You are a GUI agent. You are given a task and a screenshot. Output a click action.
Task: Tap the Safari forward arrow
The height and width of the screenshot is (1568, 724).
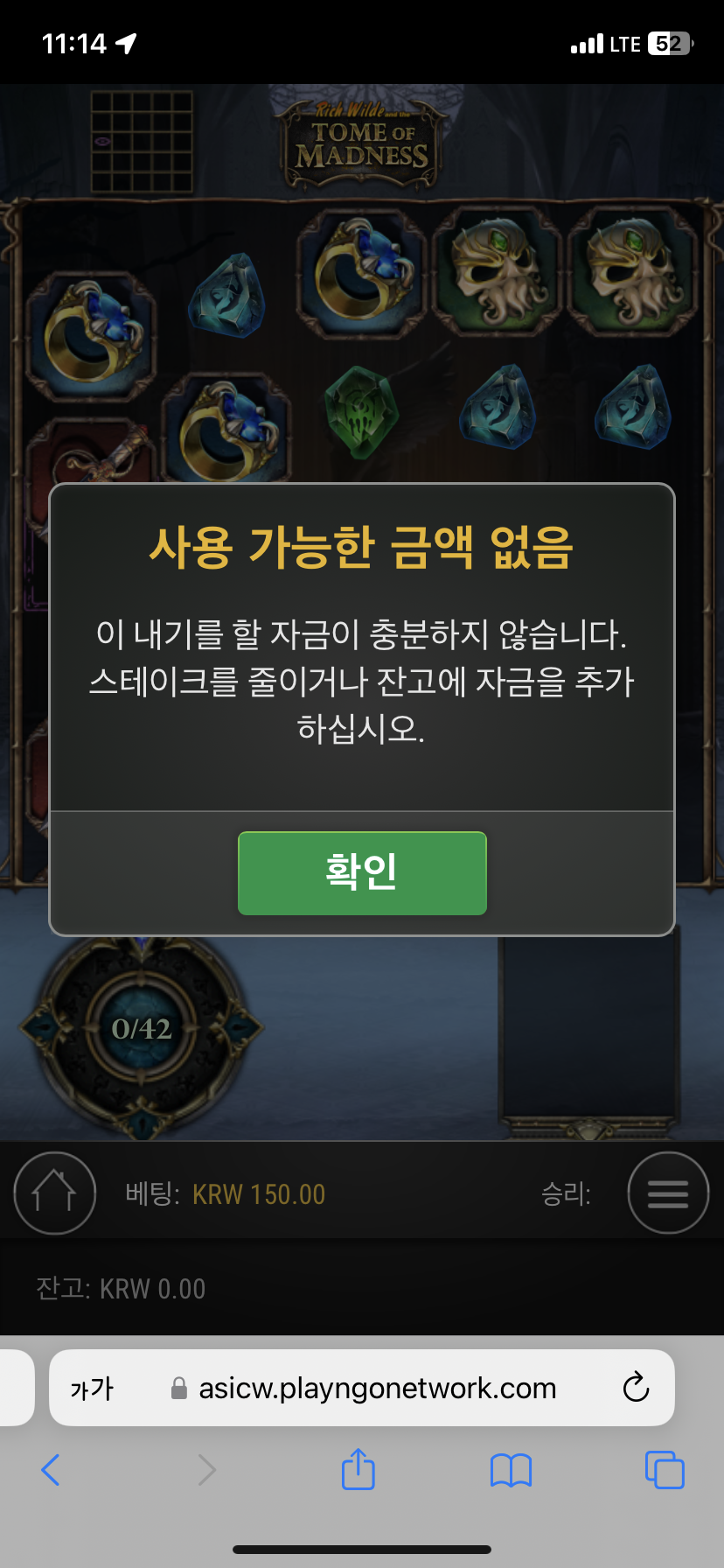click(x=206, y=1470)
